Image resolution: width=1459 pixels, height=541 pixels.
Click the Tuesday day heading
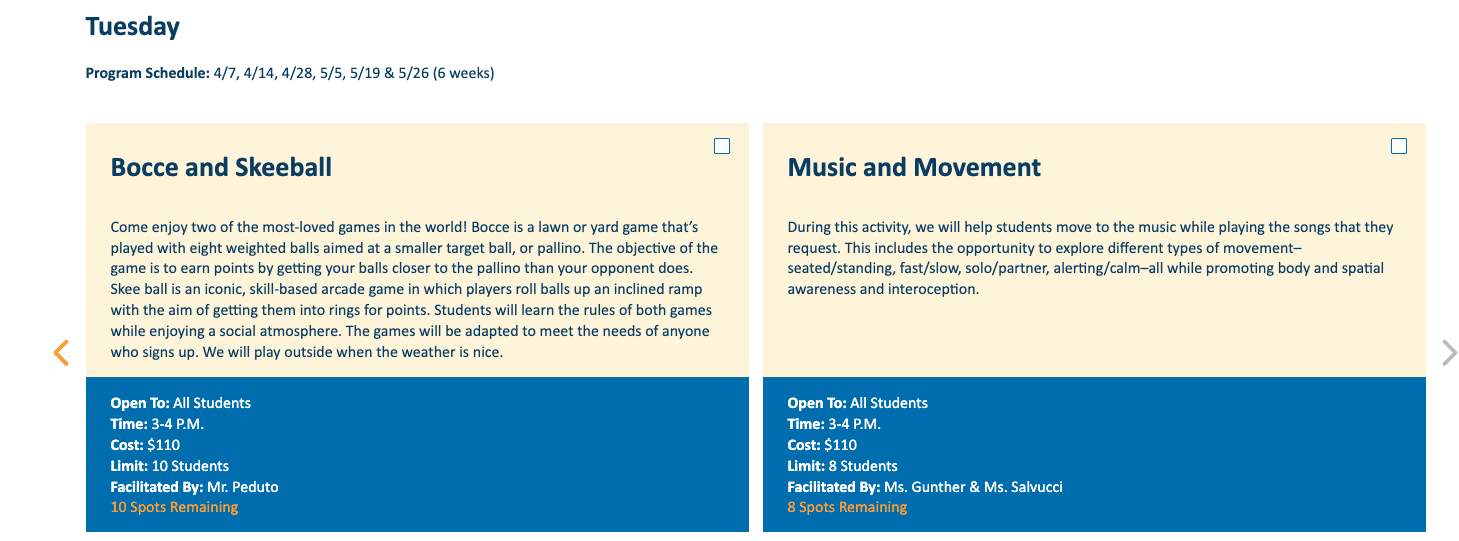[133, 27]
